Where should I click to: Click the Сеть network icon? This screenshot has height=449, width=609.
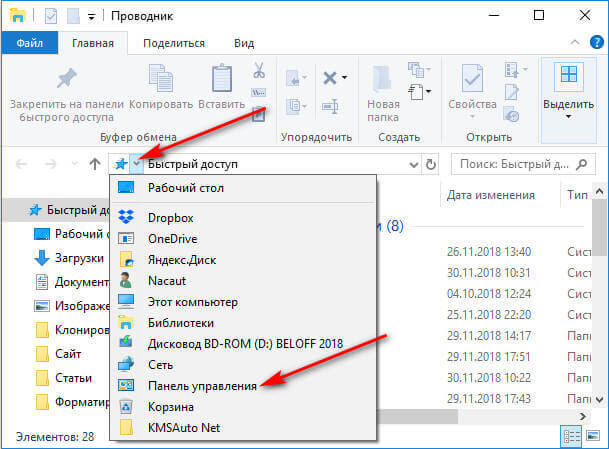(126, 364)
